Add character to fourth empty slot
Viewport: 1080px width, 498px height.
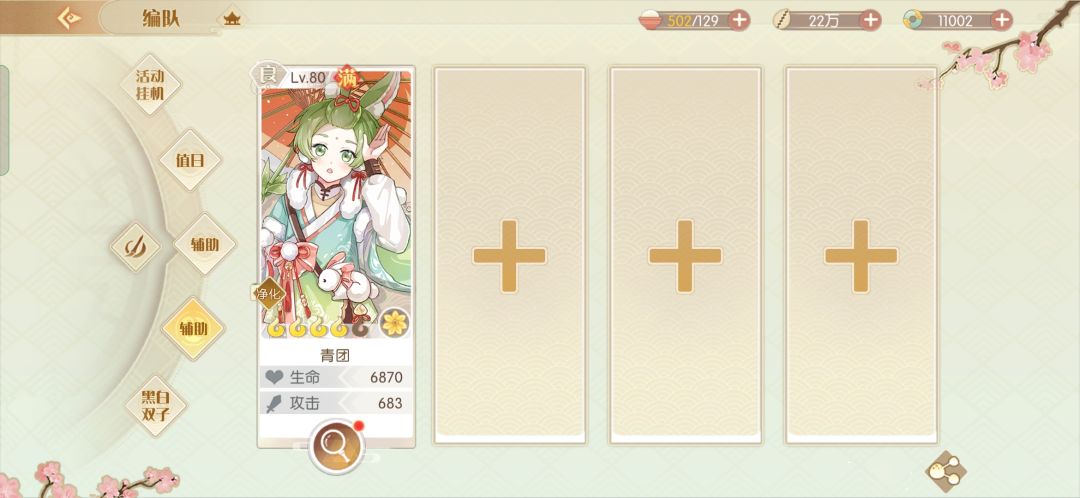click(861, 256)
